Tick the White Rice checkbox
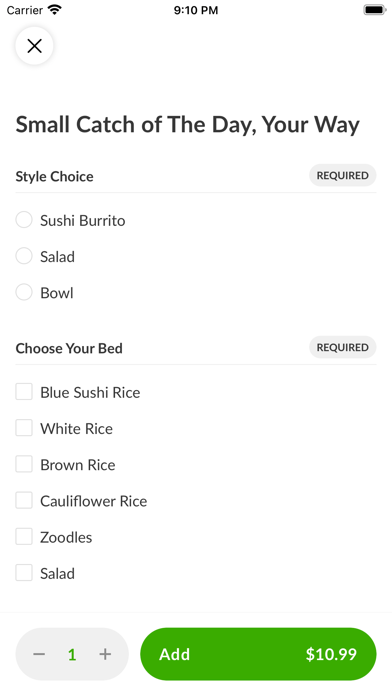392x696 pixels. 24,428
